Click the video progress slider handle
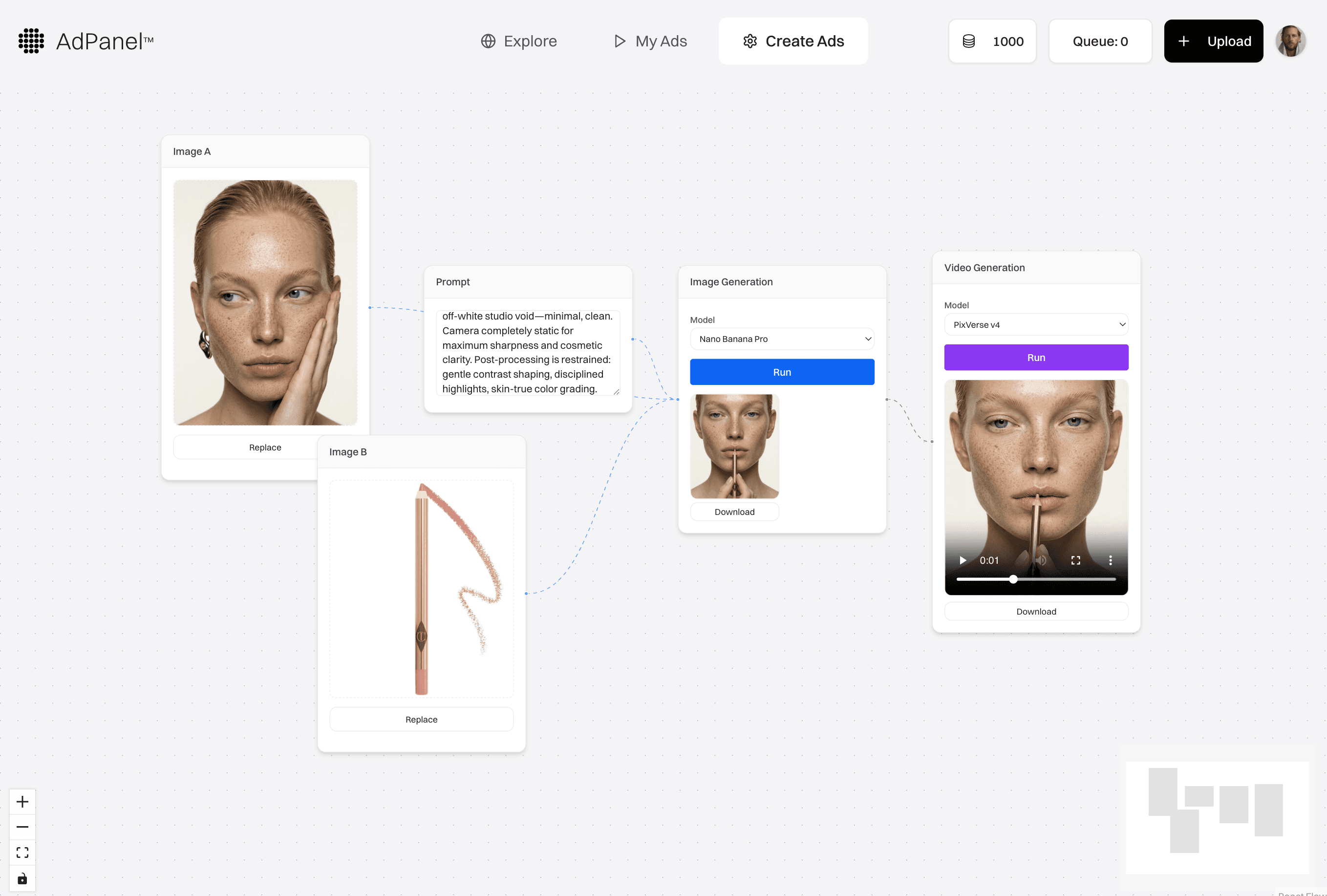This screenshot has width=1327, height=896. 1013,579
